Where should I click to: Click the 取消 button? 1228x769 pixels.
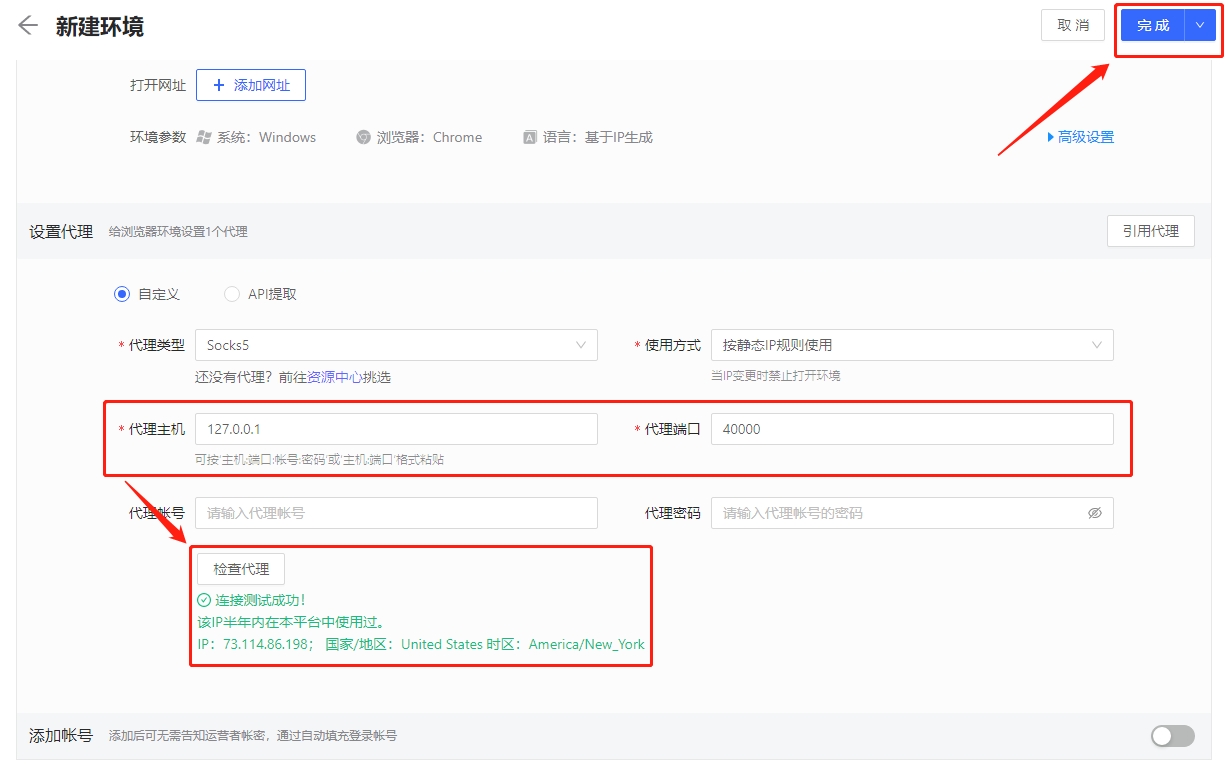(x=1072, y=26)
